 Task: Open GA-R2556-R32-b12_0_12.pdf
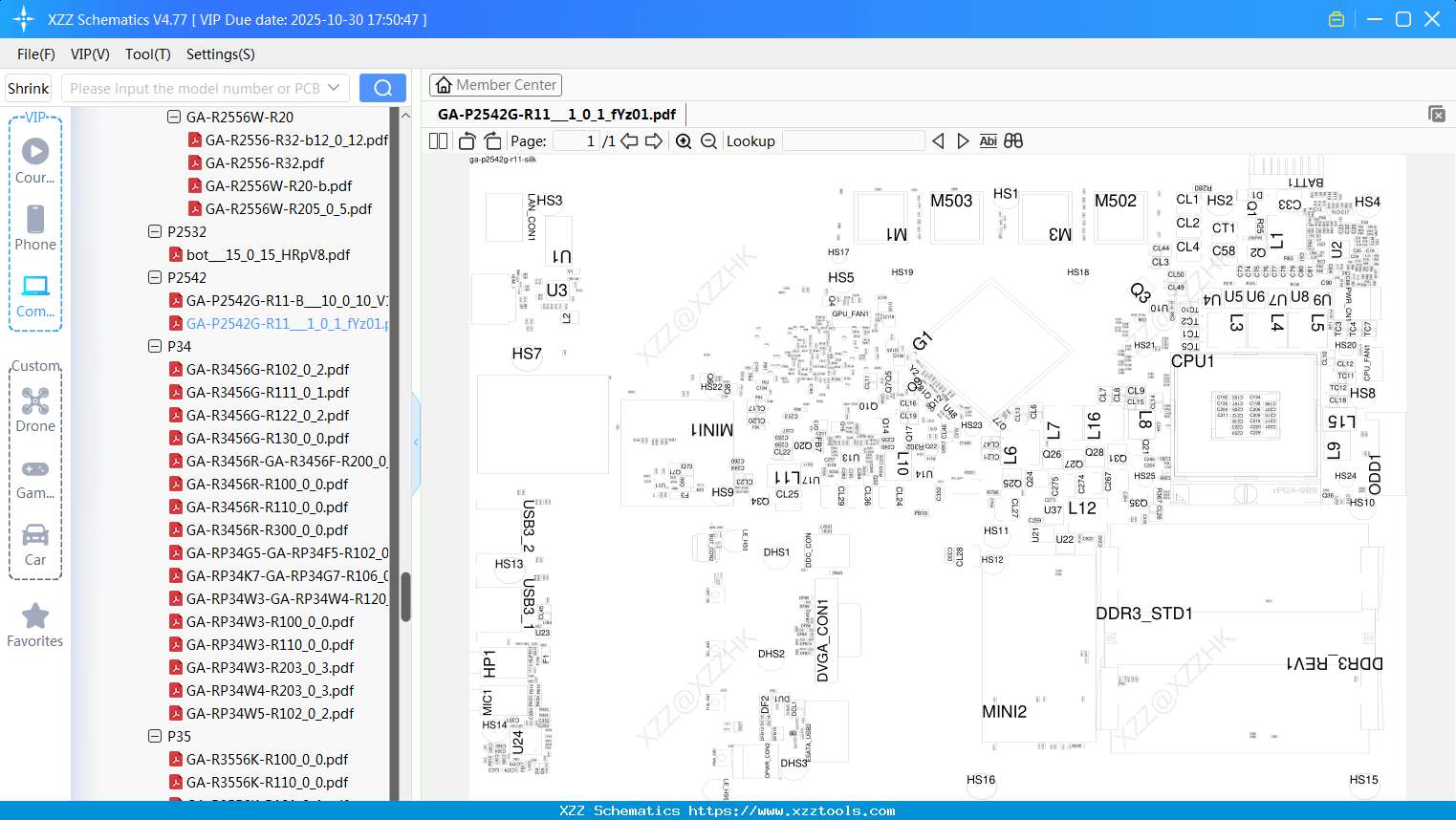pos(296,140)
